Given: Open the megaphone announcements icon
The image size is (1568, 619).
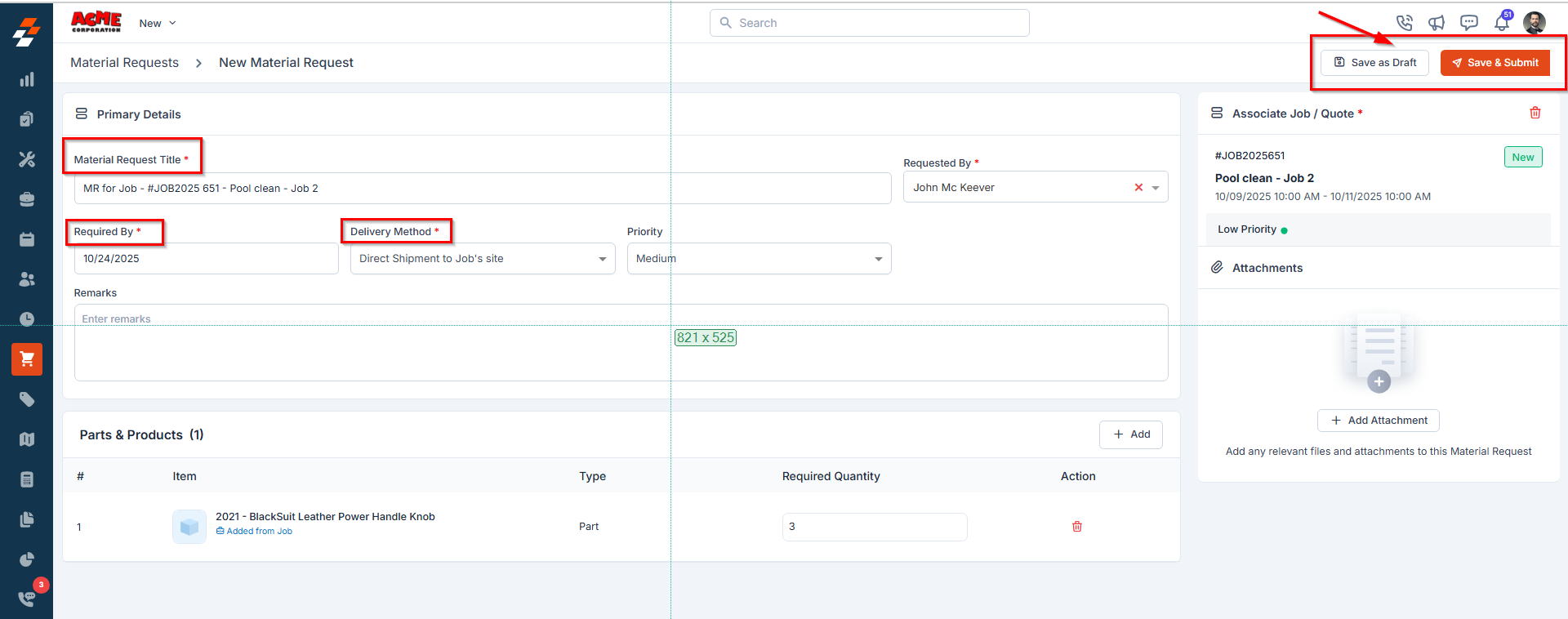Looking at the screenshot, I should 1437,23.
